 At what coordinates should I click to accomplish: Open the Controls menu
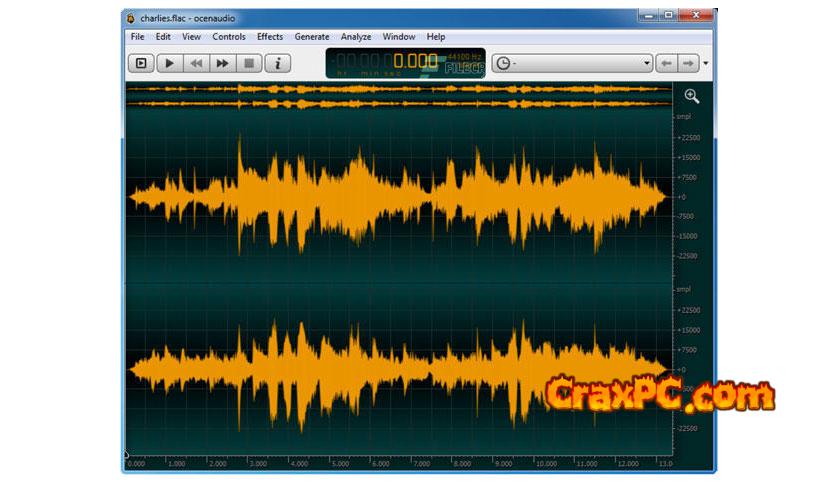pos(229,37)
